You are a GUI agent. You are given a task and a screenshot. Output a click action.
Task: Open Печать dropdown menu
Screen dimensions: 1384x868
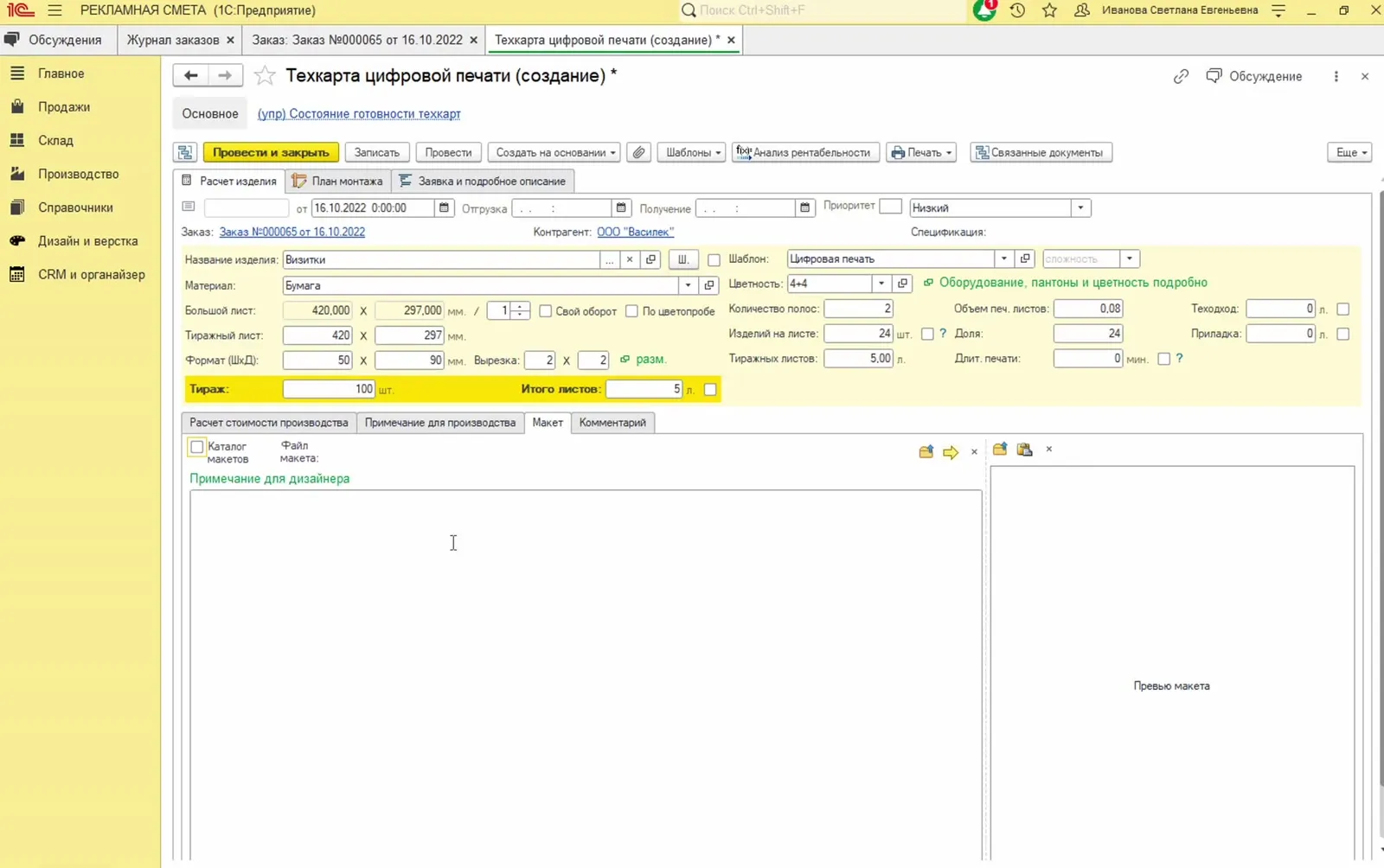coord(921,152)
